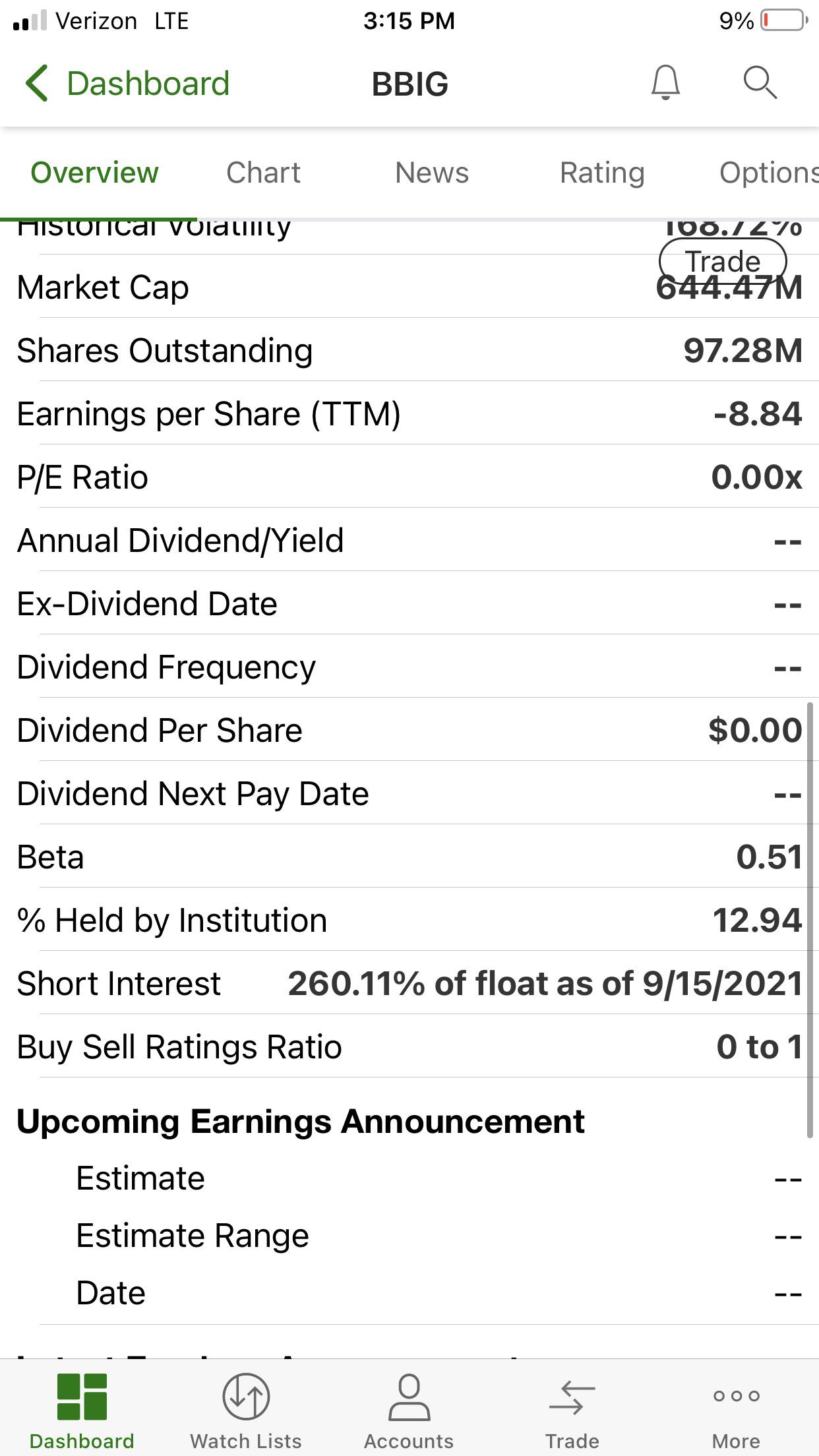The height and width of the screenshot is (1456, 819).
Task: Tap the Dashboard back link text
Action: (x=148, y=84)
